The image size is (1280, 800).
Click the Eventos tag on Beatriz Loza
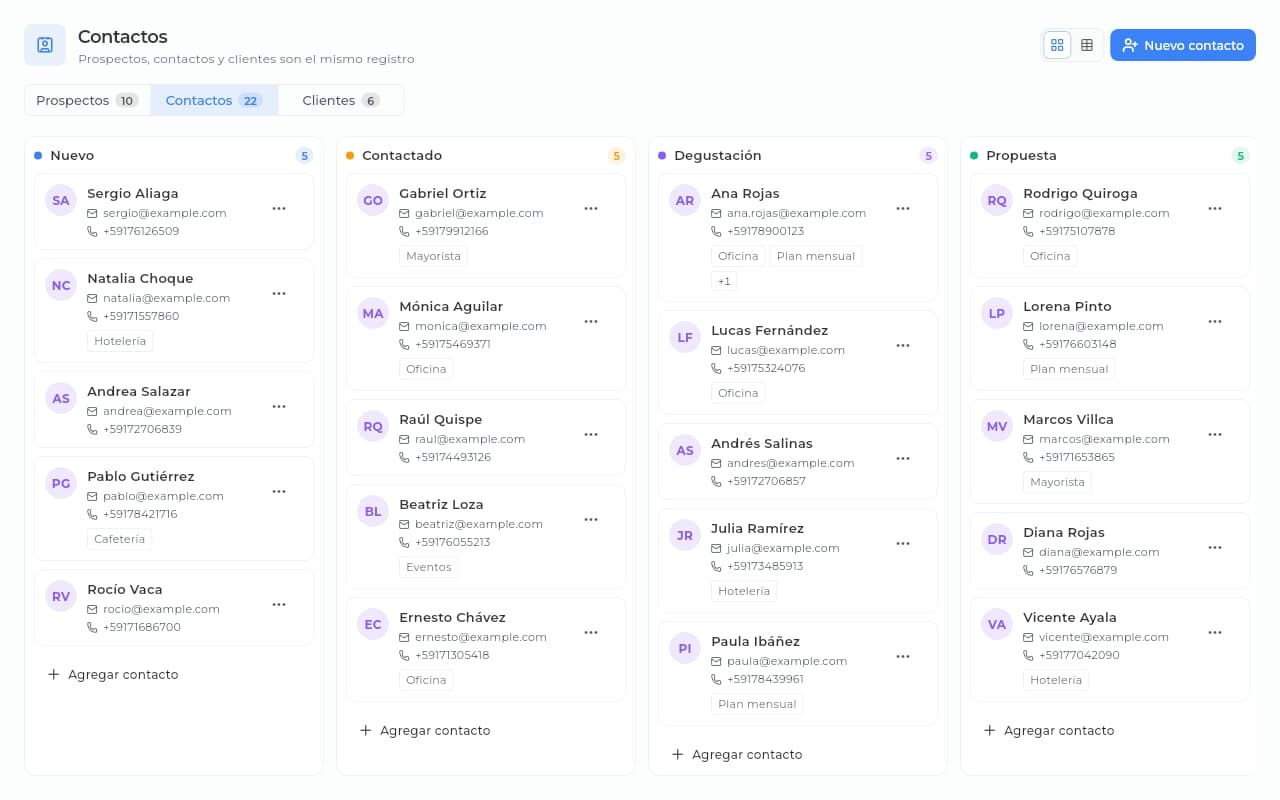428,567
